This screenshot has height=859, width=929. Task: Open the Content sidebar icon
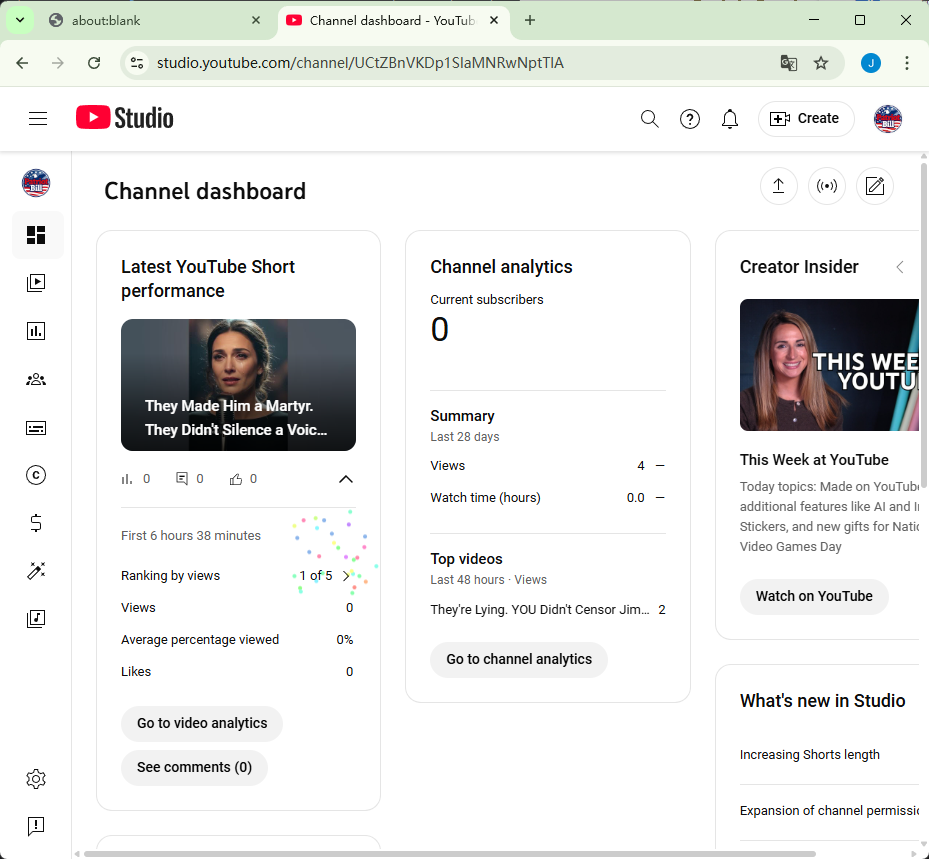click(36, 283)
